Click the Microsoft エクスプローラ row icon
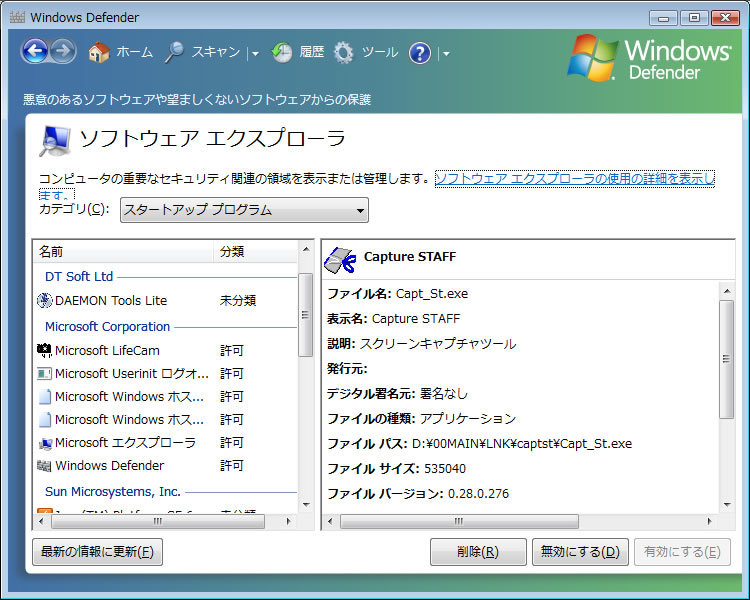This screenshot has height=600, width=750. pyautogui.click(x=44, y=443)
